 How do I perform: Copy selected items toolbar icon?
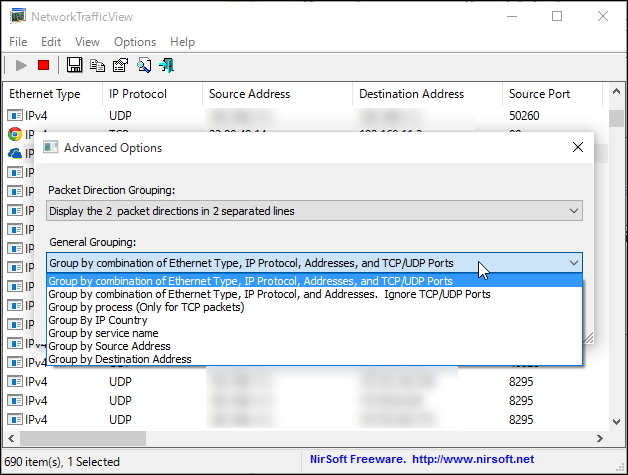(97, 65)
